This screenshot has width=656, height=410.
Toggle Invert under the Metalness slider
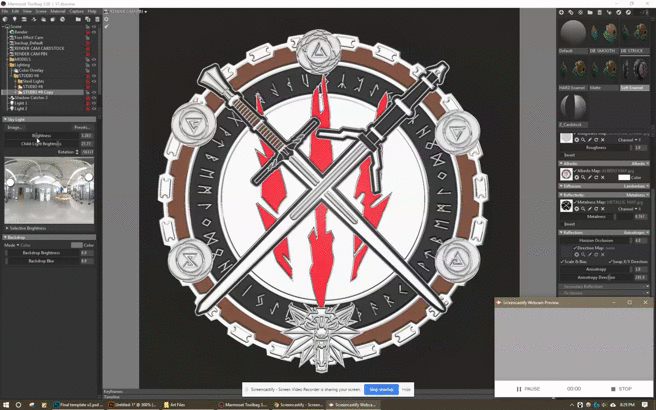point(562,224)
